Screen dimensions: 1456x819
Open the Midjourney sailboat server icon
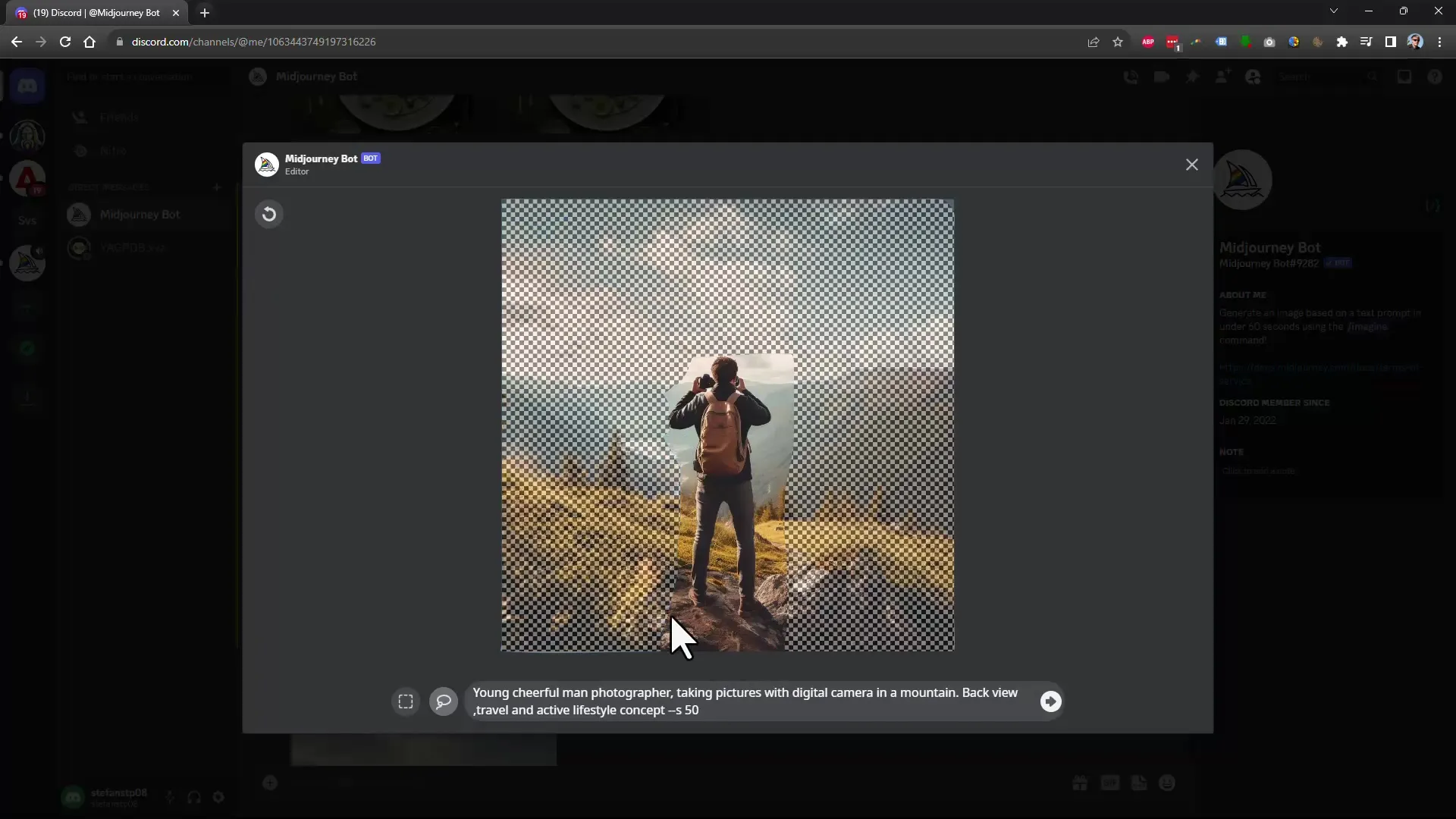coord(27,263)
